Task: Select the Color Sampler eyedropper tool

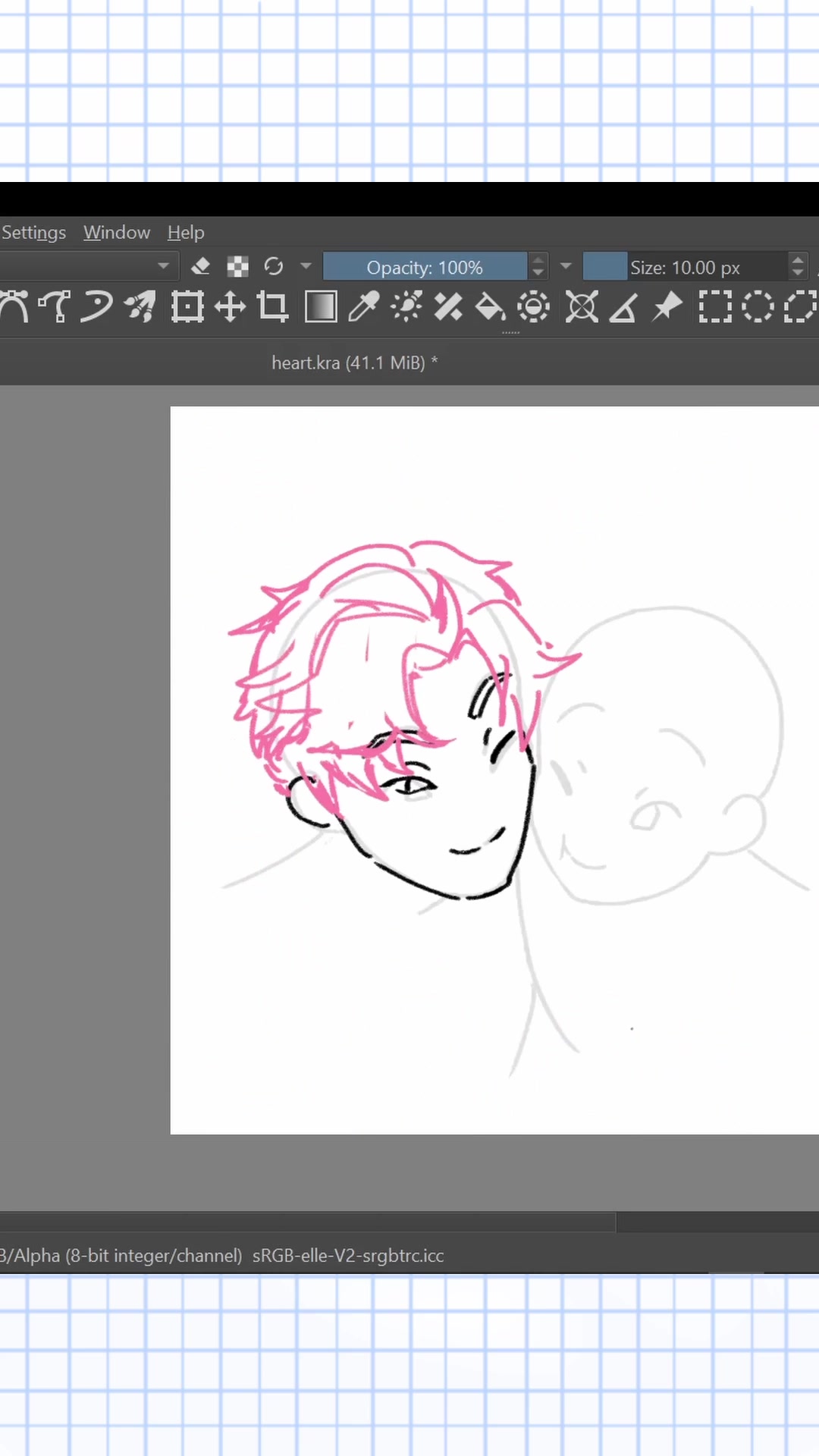Action: click(364, 307)
